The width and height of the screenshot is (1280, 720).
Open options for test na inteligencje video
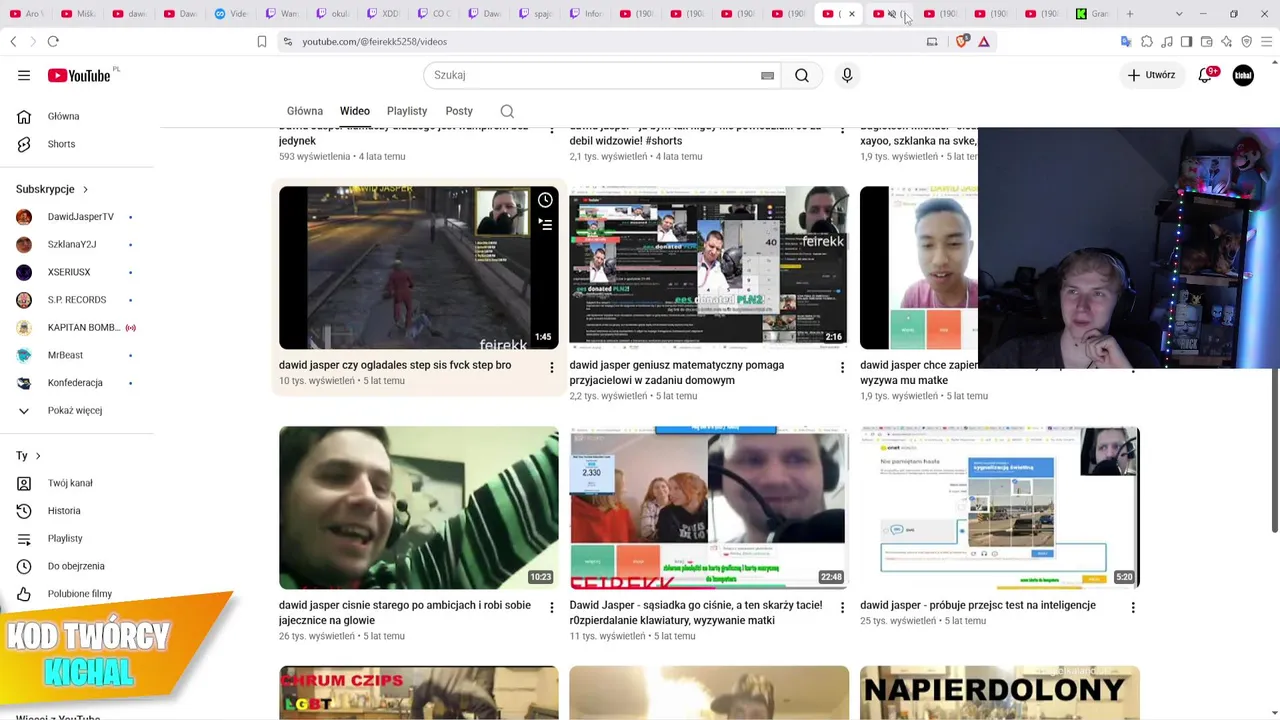[x=1132, y=608]
